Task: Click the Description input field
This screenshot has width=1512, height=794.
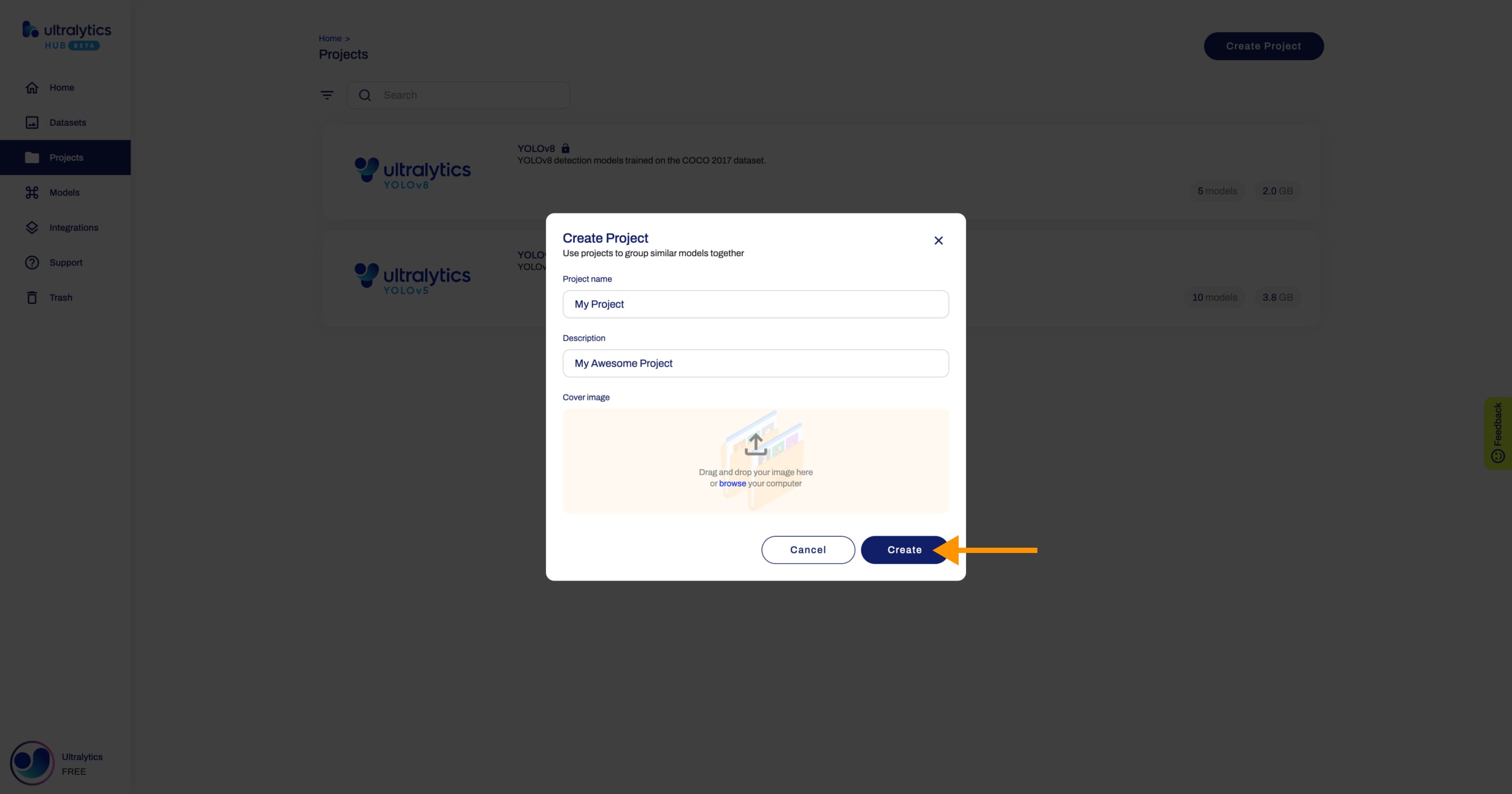Action: [755, 363]
